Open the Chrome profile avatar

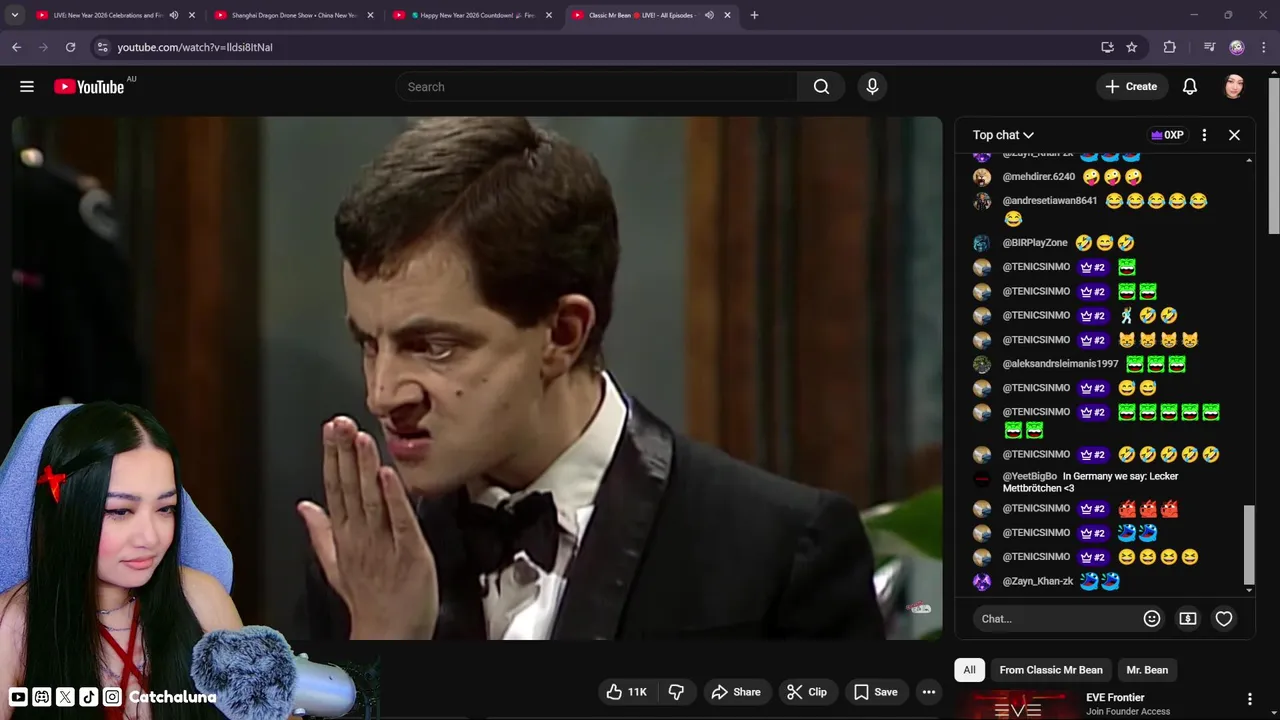tap(1237, 47)
